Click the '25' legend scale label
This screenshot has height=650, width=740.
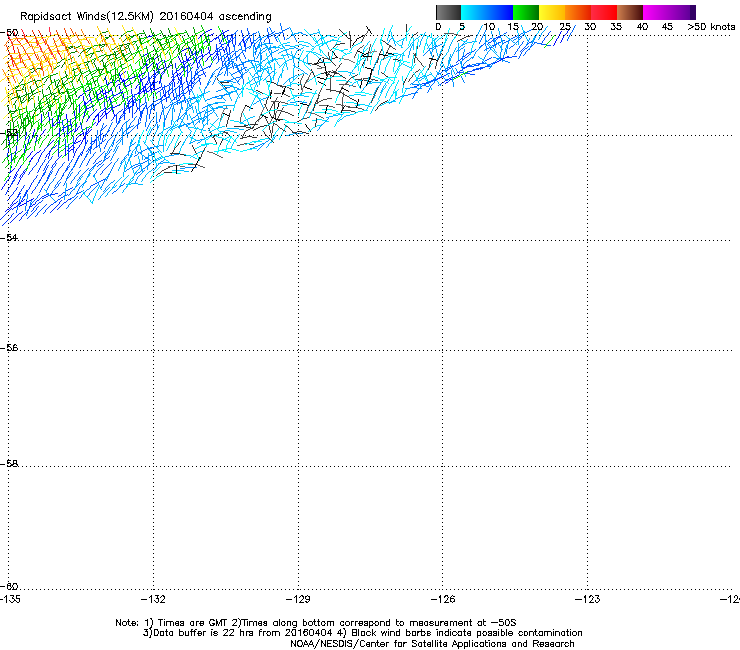click(x=565, y=26)
